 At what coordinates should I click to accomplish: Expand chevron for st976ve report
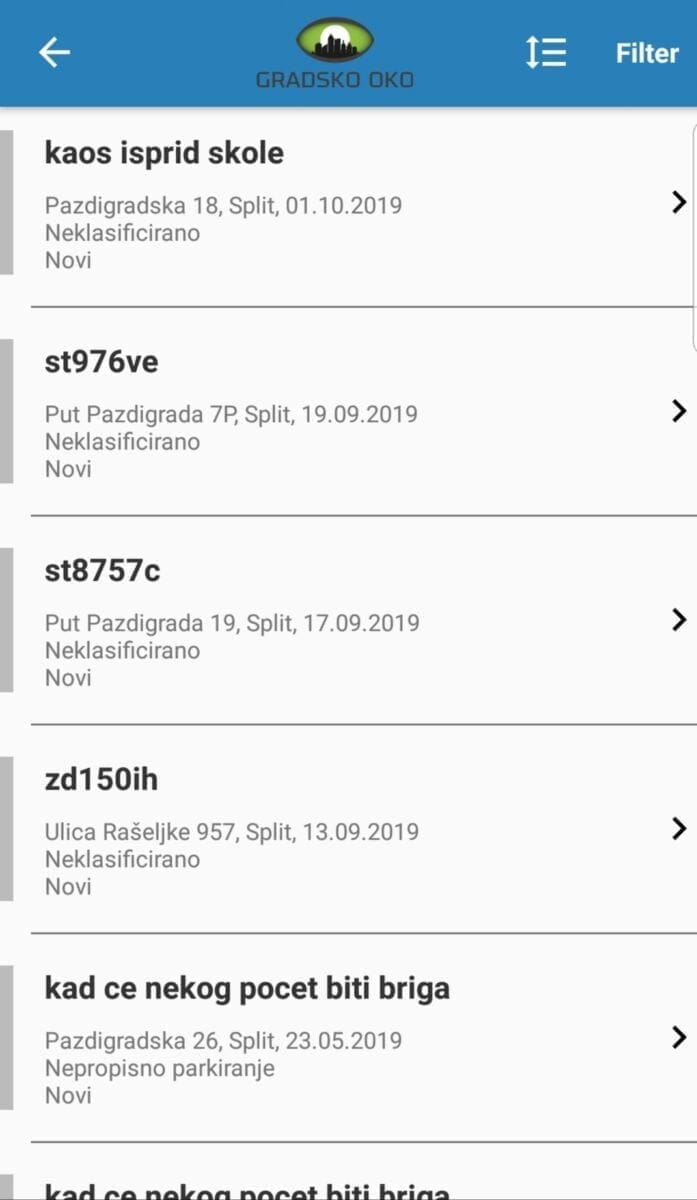pos(679,411)
